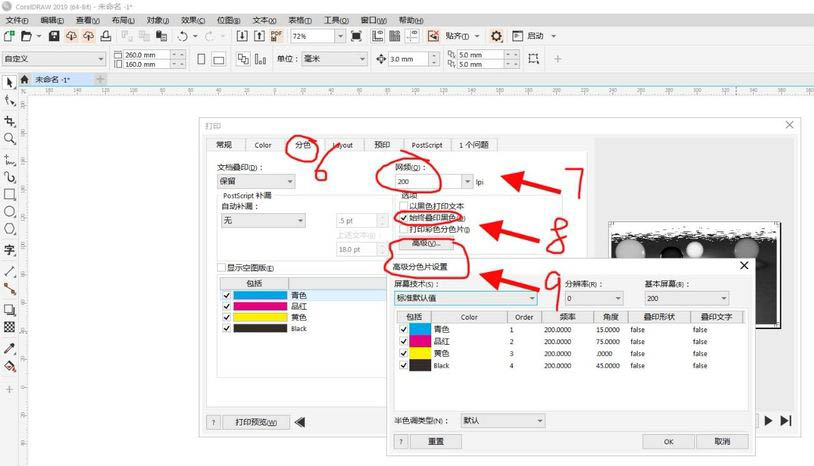Open the 文件 menu
Screen dimensions: 814x466
pos(17,20)
